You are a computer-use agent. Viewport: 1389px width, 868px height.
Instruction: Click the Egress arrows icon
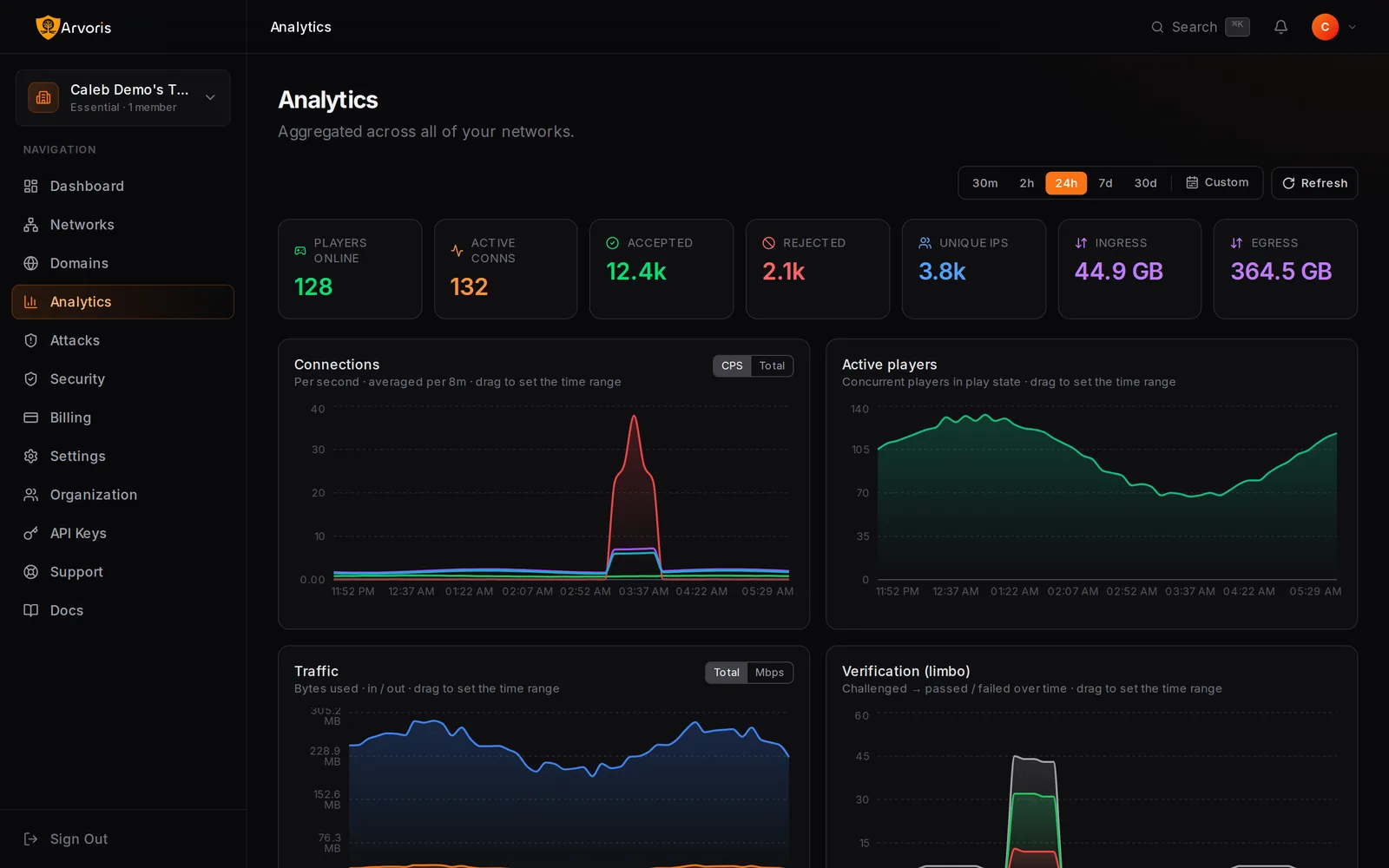point(1236,243)
